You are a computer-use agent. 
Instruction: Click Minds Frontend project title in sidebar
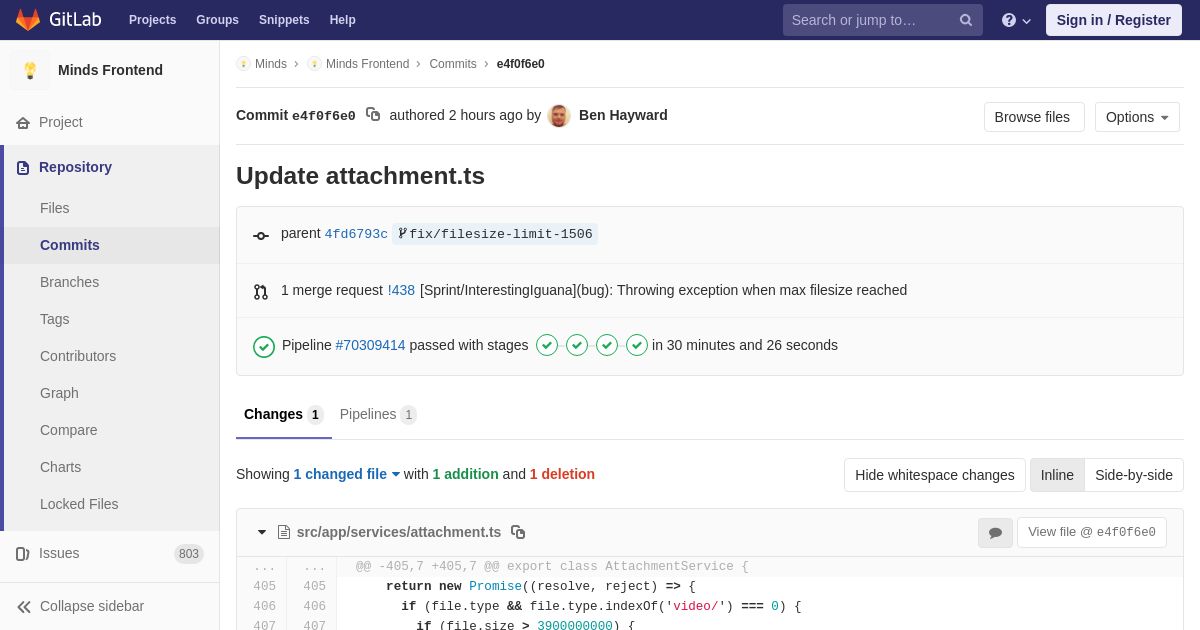click(110, 70)
